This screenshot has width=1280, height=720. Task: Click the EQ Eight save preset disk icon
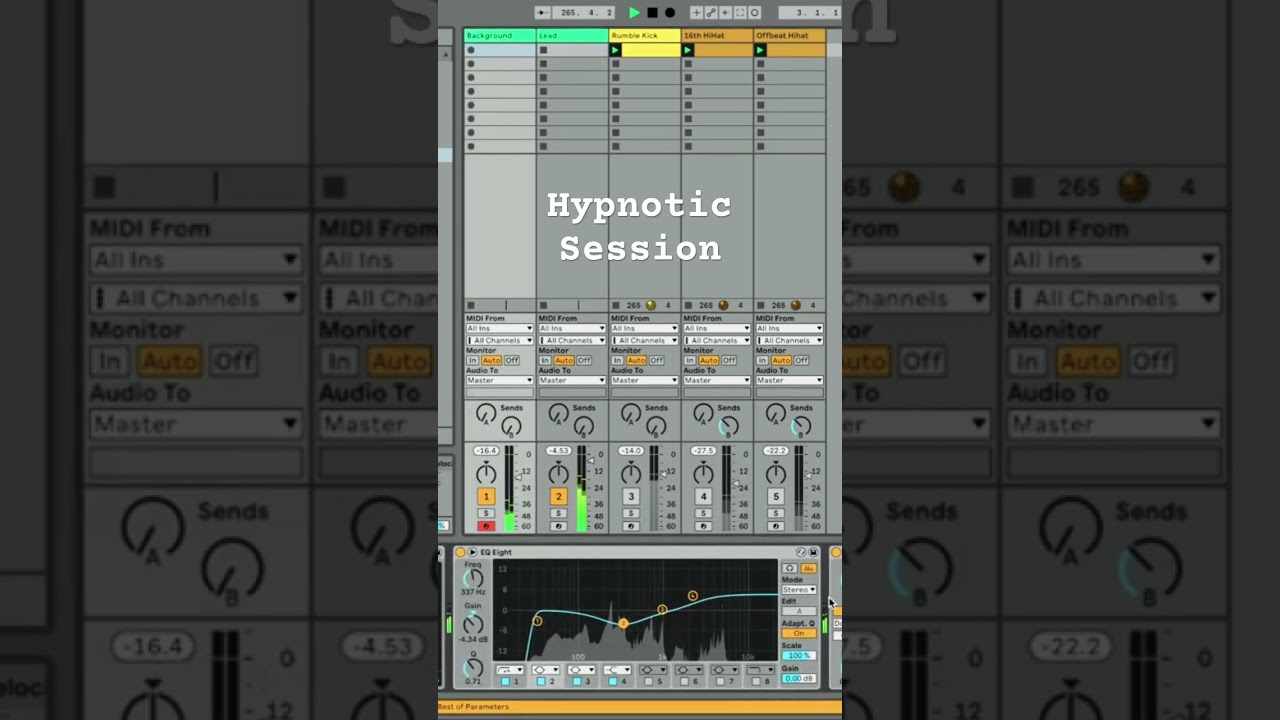pyautogui.click(x=813, y=552)
